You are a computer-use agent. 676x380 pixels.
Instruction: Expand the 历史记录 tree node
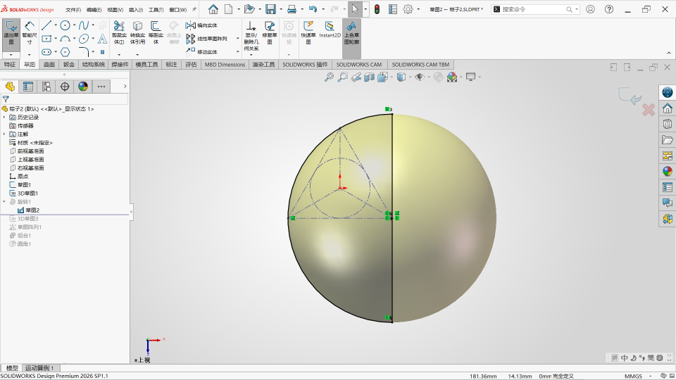point(4,117)
